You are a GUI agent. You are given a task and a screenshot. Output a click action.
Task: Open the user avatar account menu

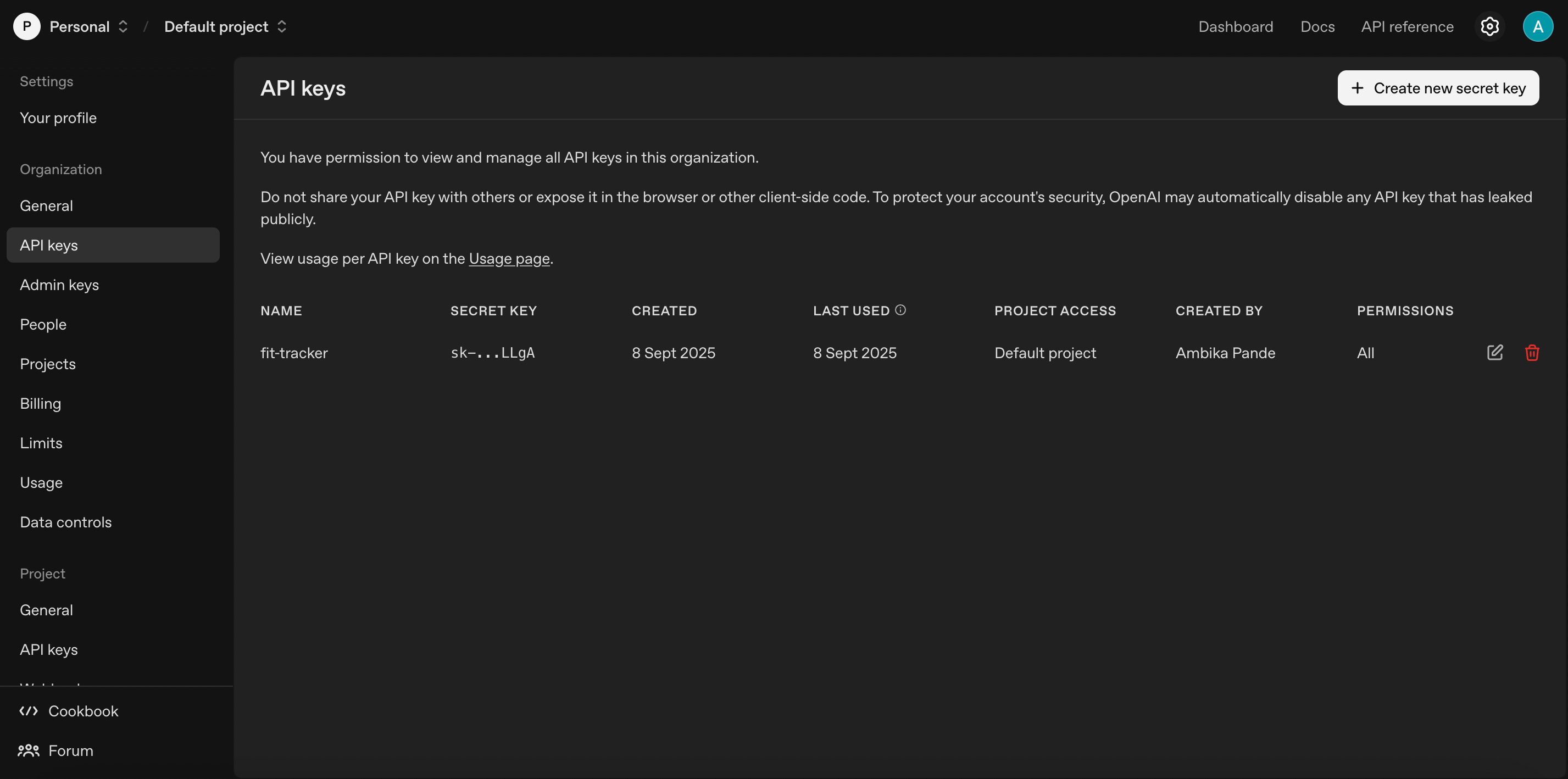(x=1538, y=27)
